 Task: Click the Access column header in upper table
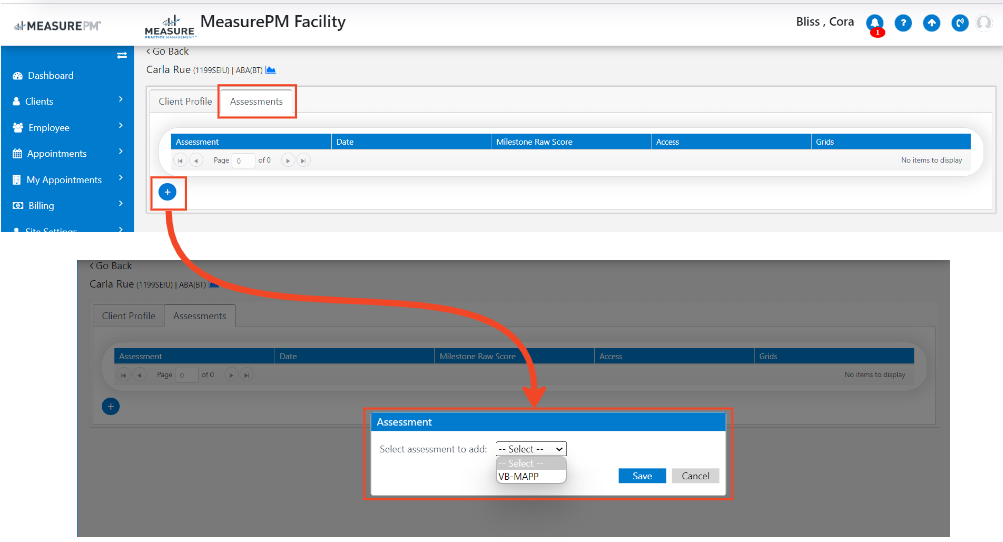pyautogui.click(x=731, y=142)
